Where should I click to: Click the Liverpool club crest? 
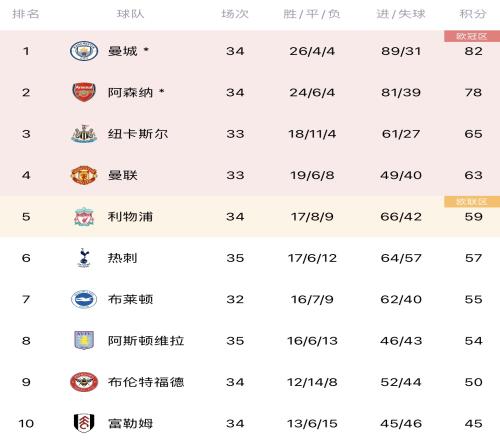pyautogui.click(x=84, y=217)
